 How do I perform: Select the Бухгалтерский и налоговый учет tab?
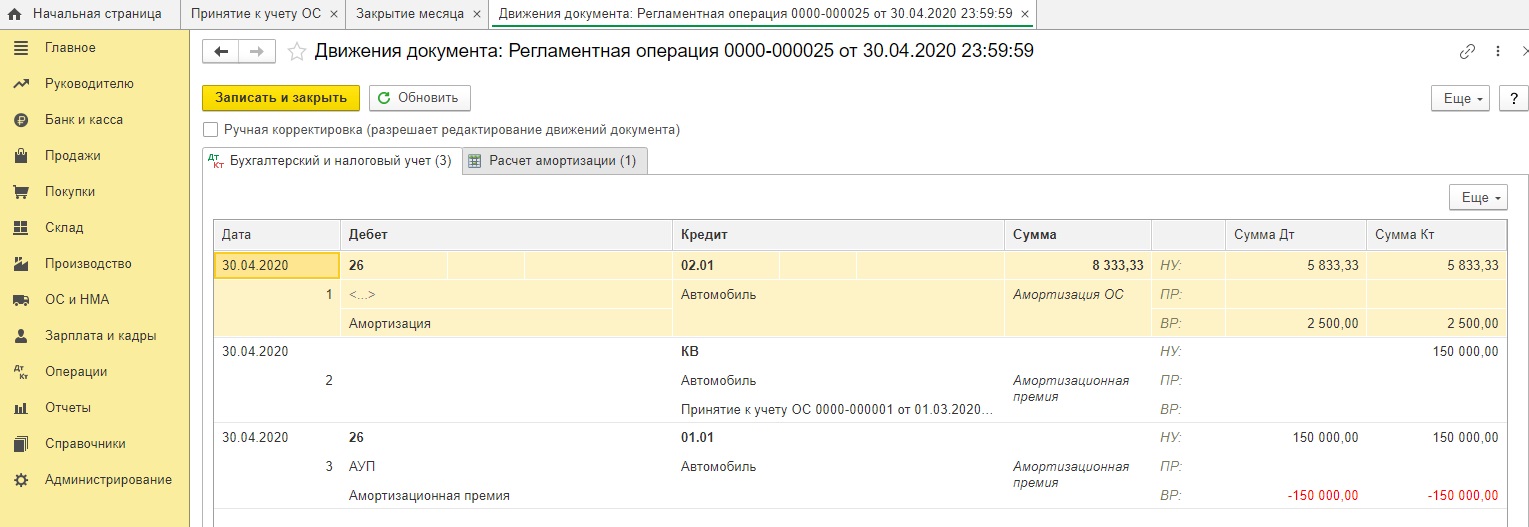pos(331,161)
